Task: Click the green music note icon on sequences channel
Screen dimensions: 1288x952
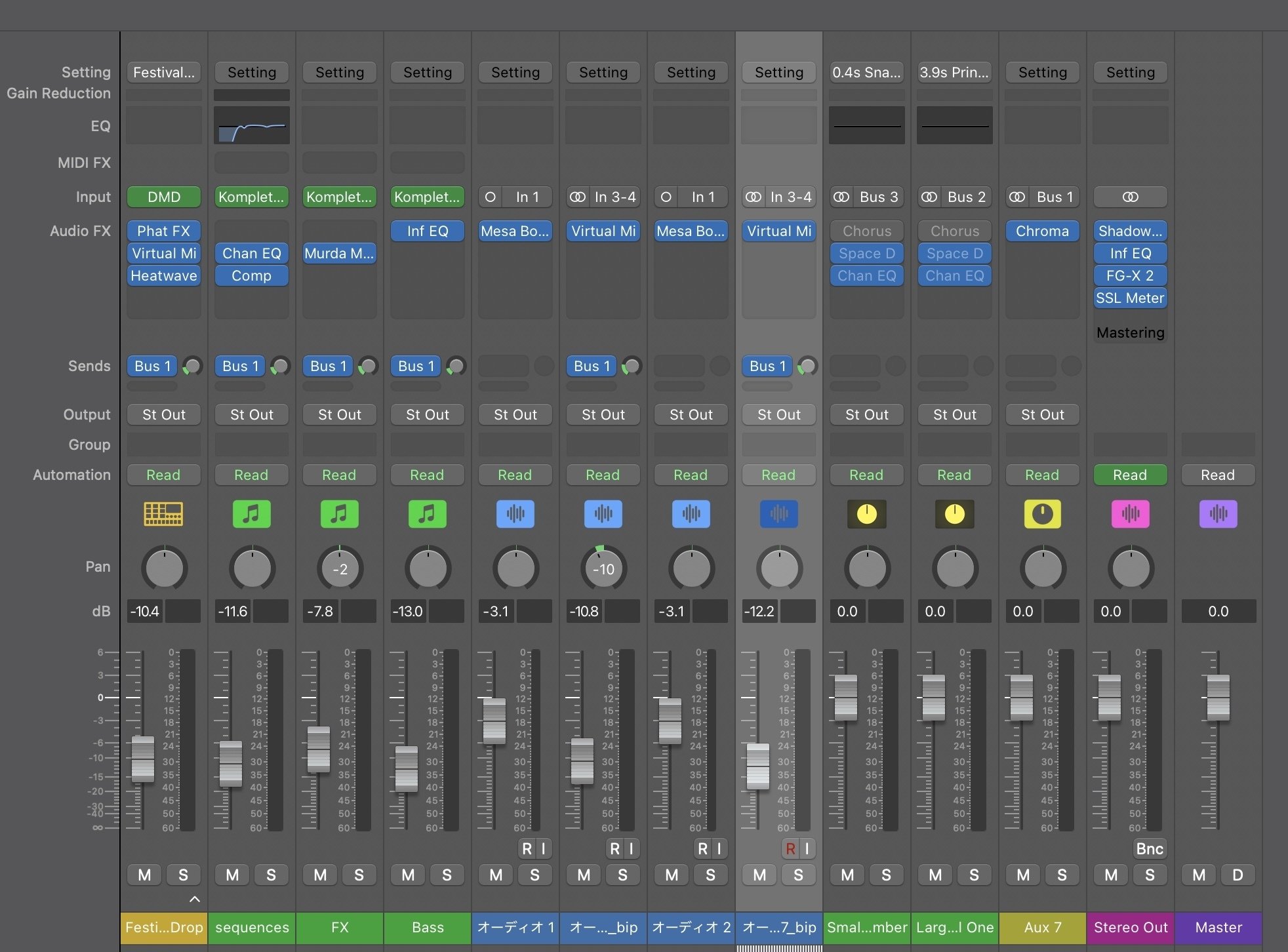Action: pos(251,514)
